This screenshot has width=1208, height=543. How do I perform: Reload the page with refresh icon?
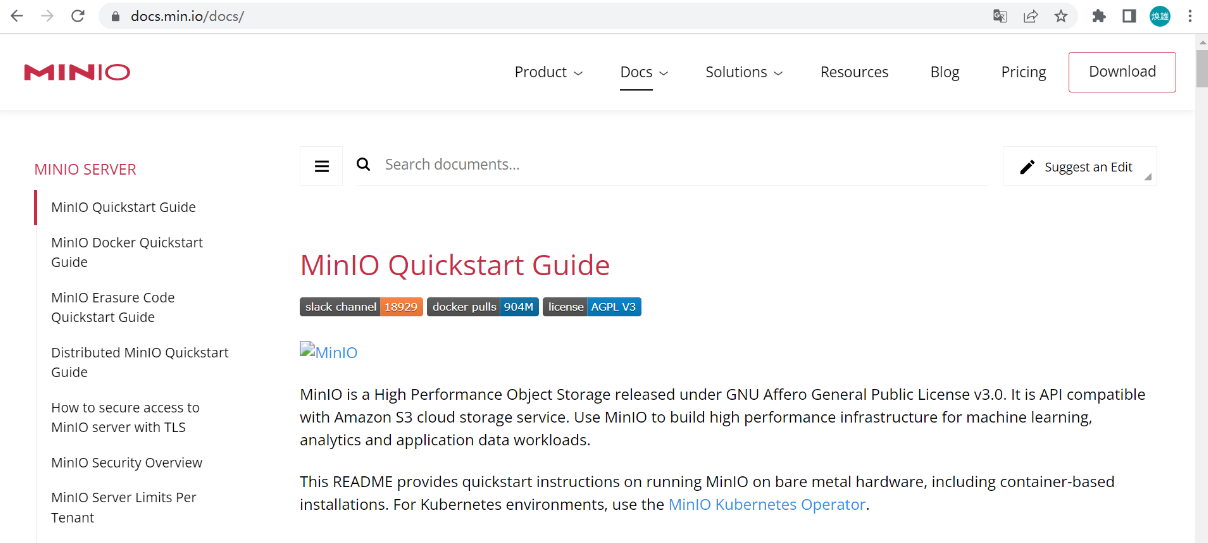(x=78, y=16)
